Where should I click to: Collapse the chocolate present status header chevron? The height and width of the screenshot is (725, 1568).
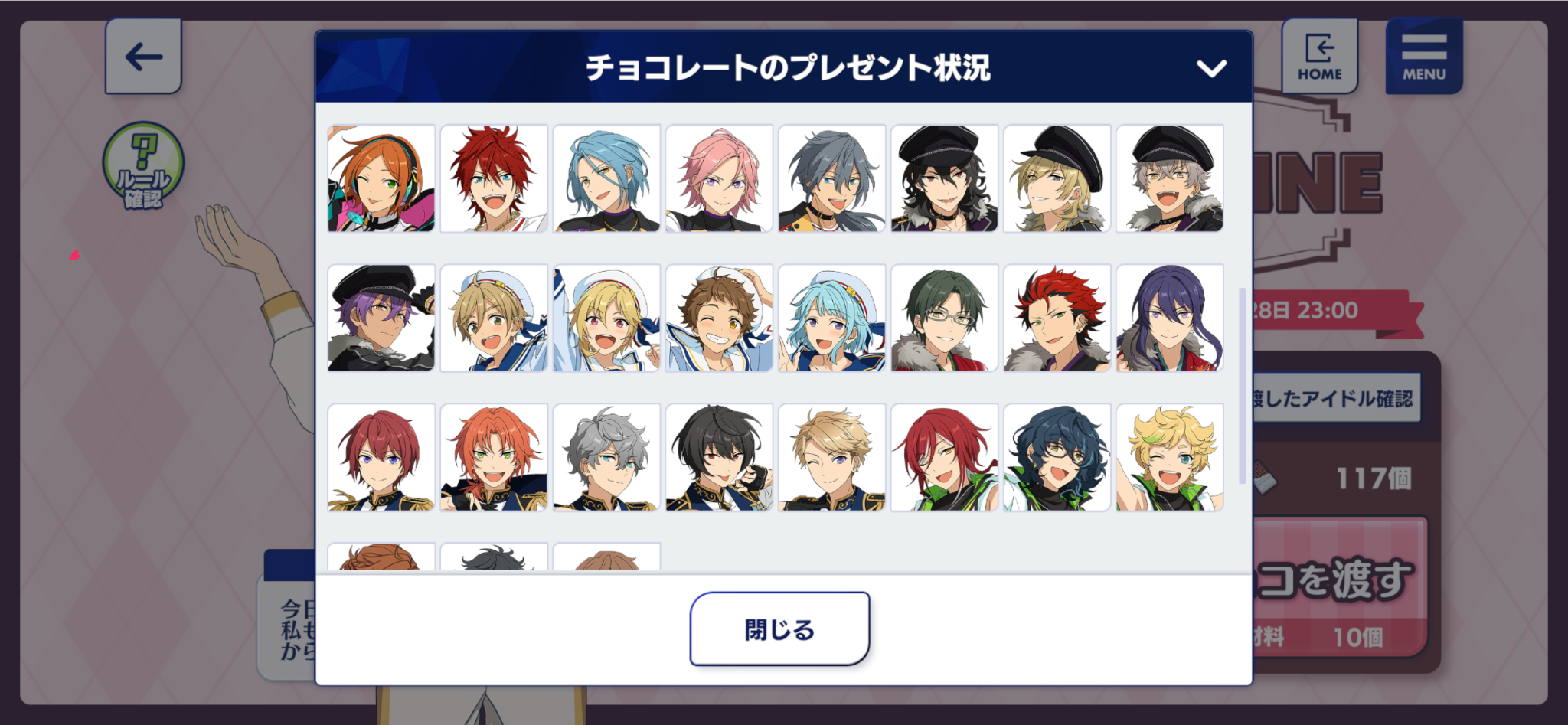click(1211, 69)
